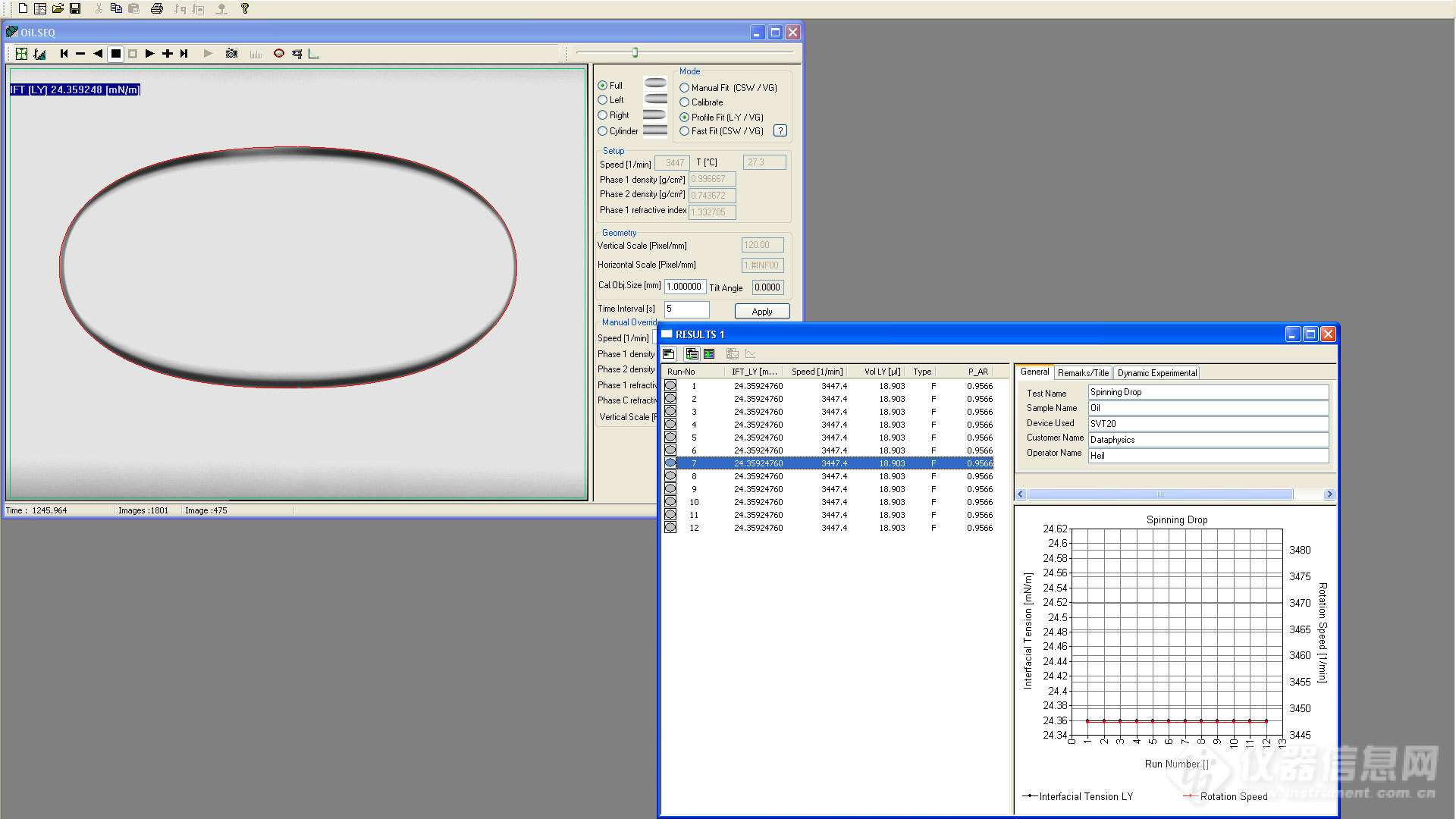The height and width of the screenshot is (819, 1456).
Task: Click Apply button in Setup section
Action: (x=762, y=310)
